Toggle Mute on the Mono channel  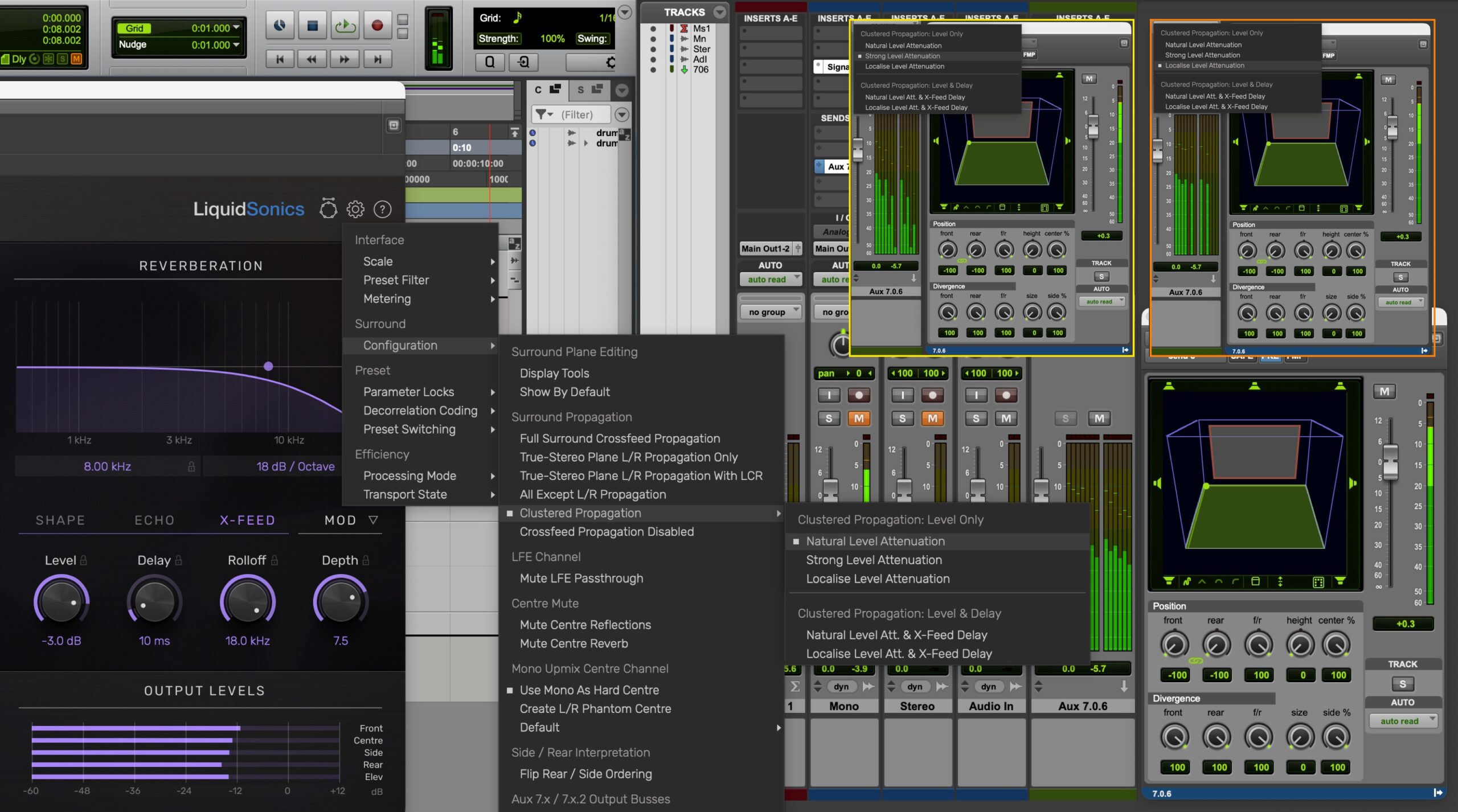tap(858, 419)
